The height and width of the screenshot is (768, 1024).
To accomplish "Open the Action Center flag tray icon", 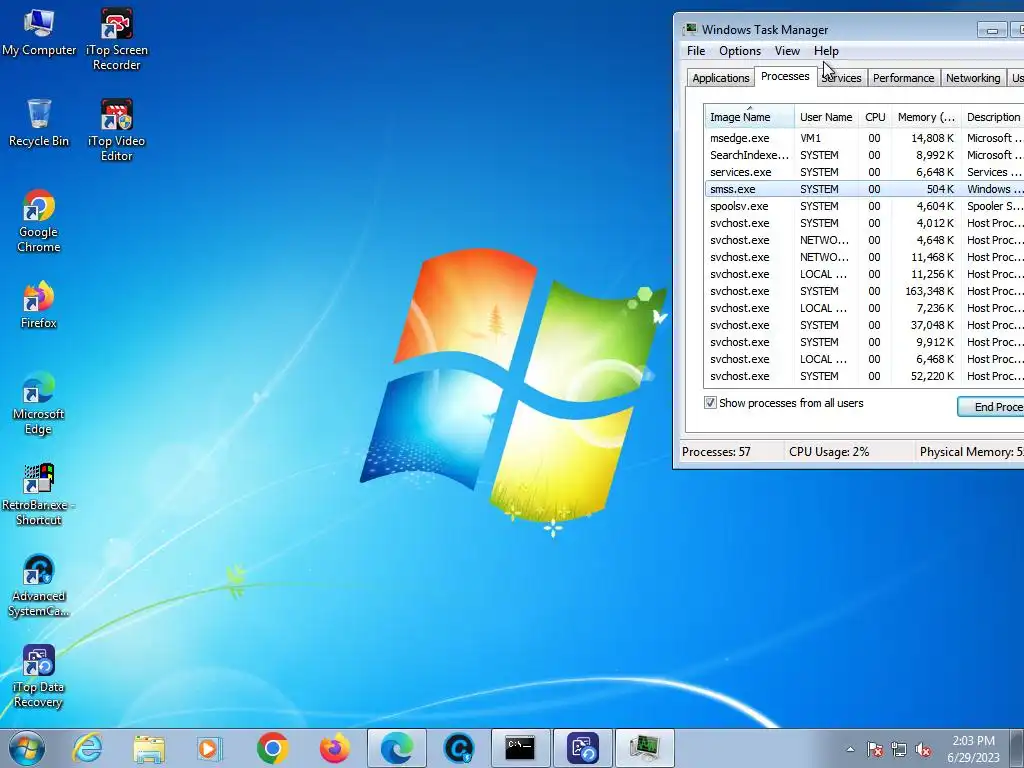I will click(x=875, y=749).
